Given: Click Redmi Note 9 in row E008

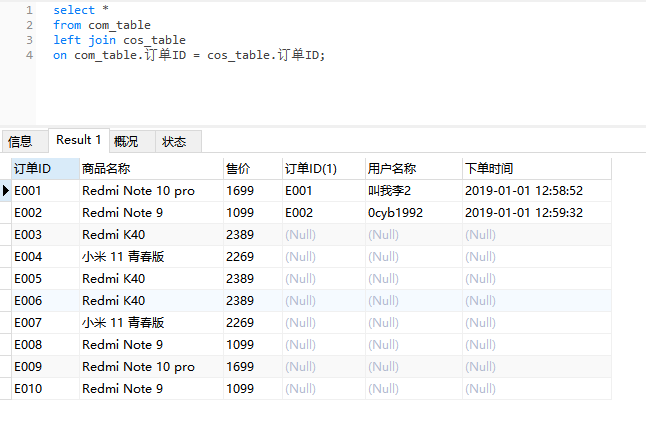Looking at the screenshot, I should [x=151, y=345].
